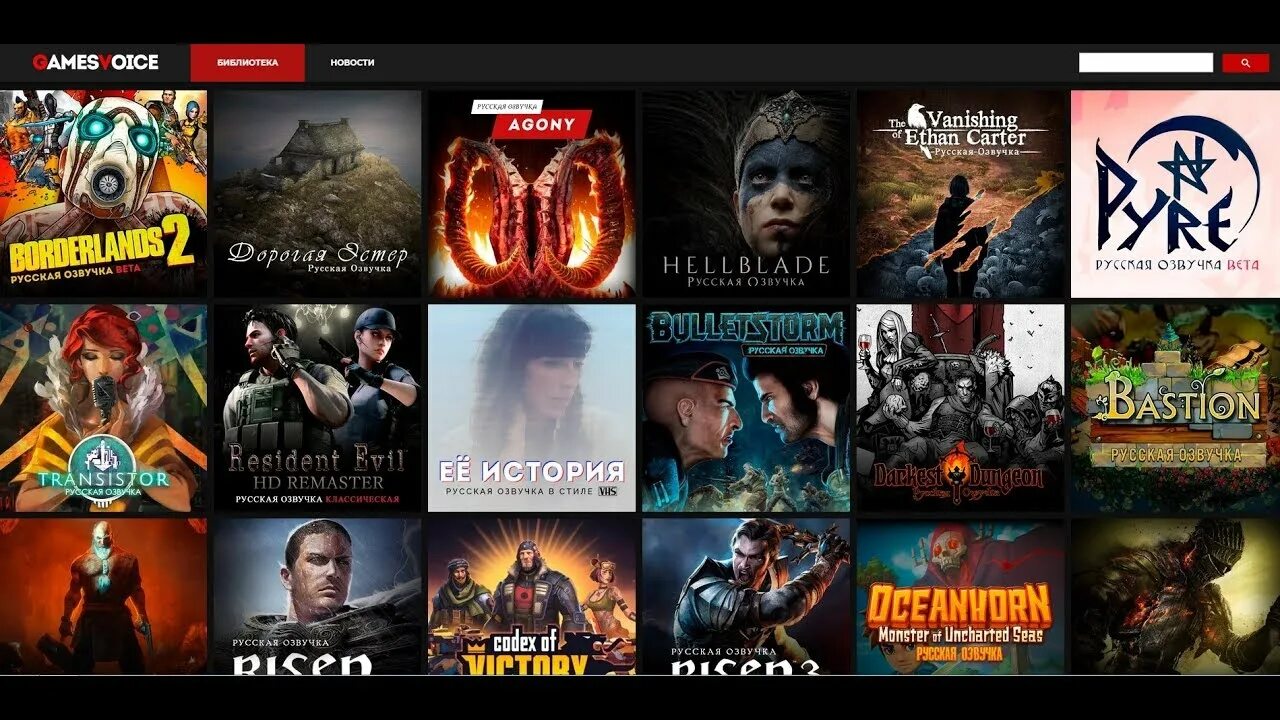Open the Codex of Victory tile
The height and width of the screenshot is (720, 1280).
click(532, 596)
